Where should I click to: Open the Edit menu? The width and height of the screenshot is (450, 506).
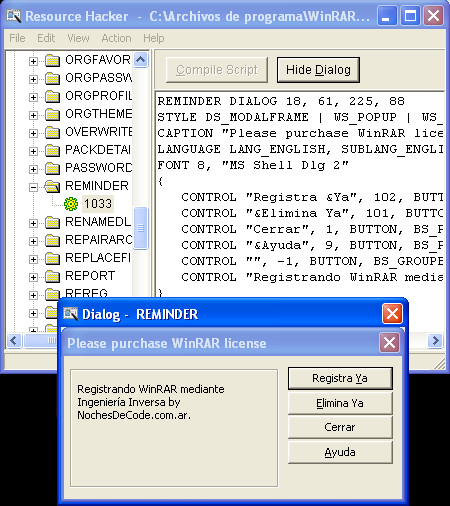(46, 38)
